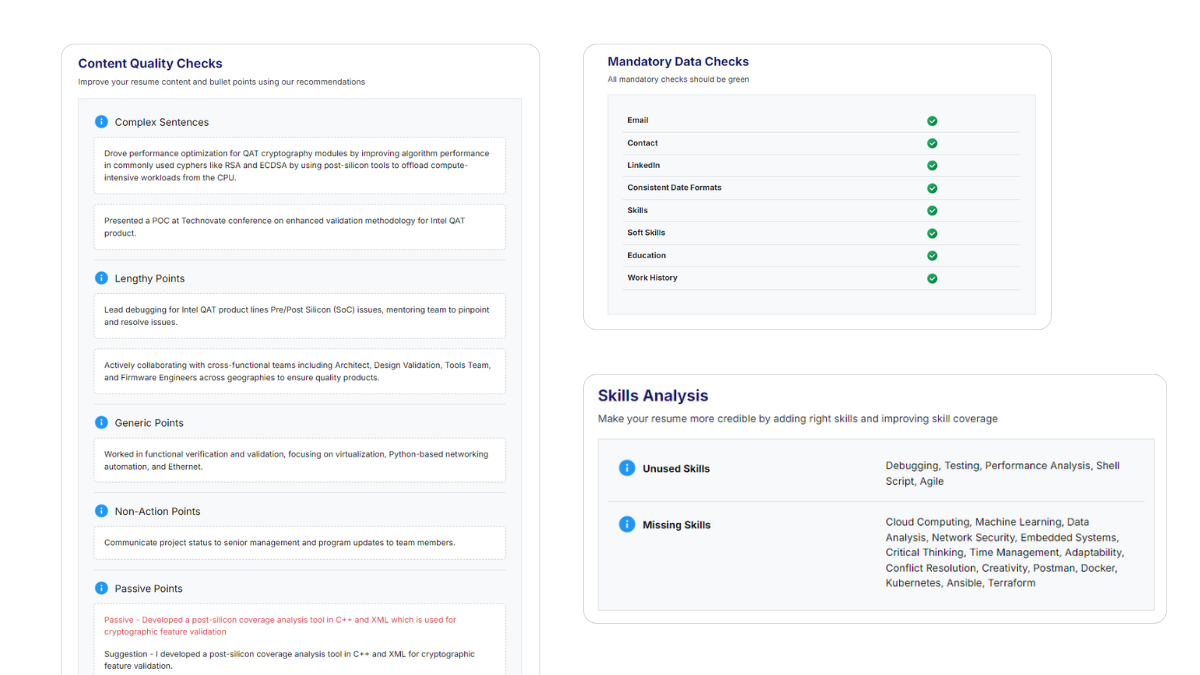
Task: Toggle the LinkedIn check status indicator
Action: [932, 165]
